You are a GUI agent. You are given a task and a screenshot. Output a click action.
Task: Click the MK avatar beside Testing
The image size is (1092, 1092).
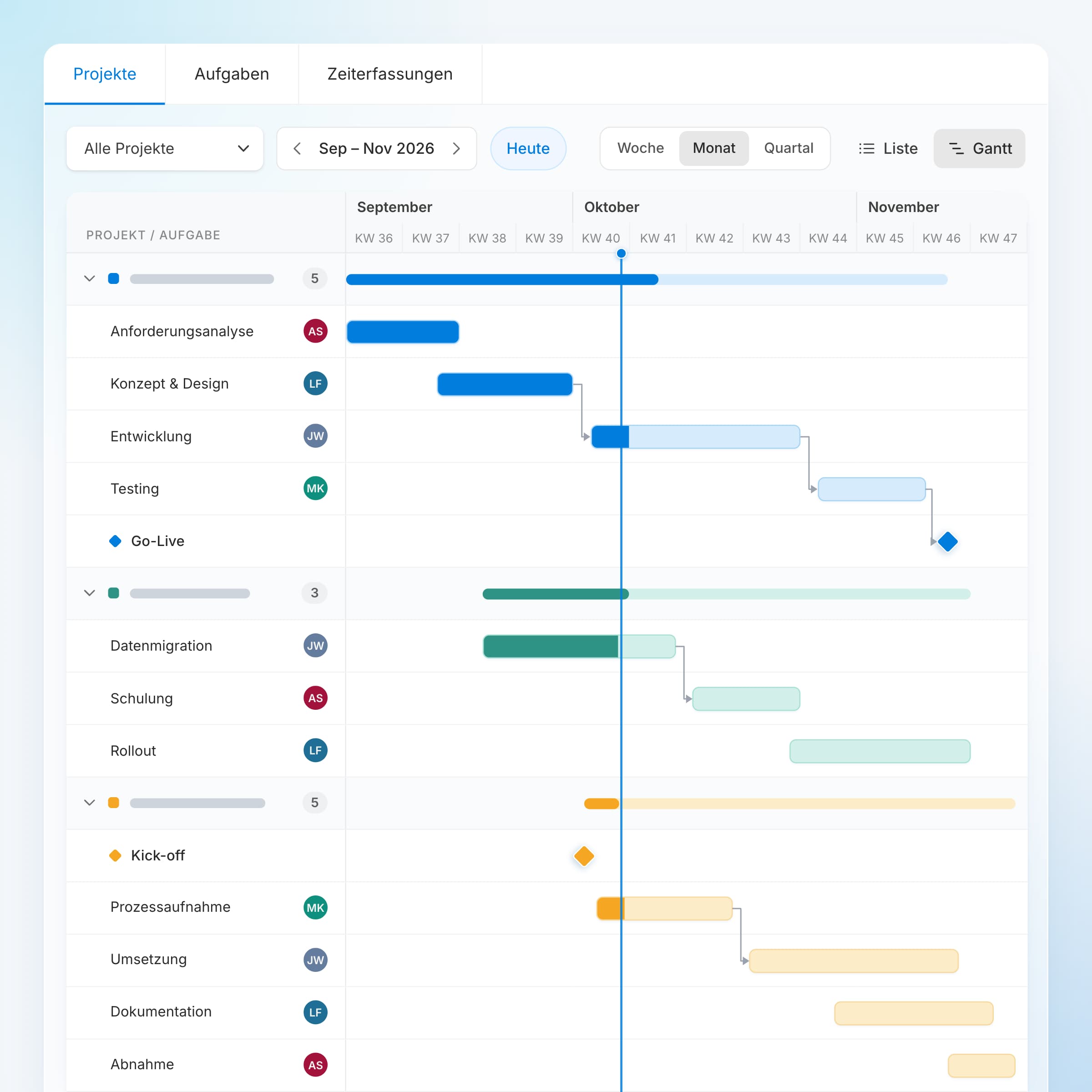click(x=315, y=488)
